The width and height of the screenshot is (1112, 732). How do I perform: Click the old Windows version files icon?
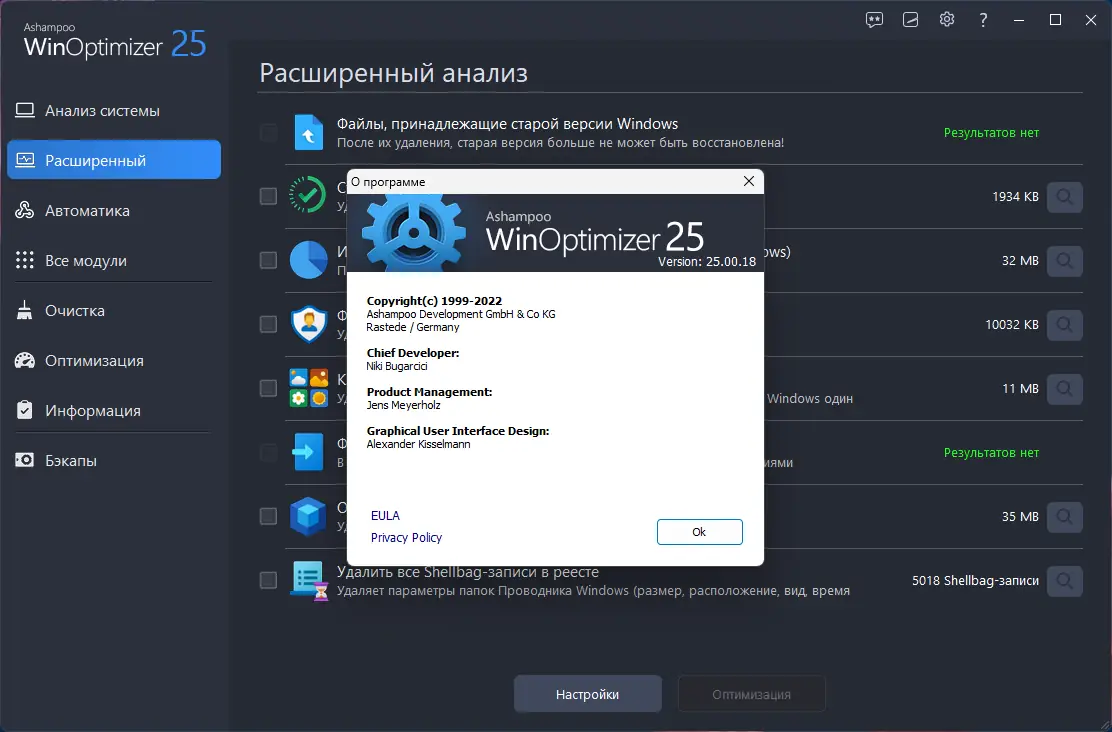[x=308, y=132]
